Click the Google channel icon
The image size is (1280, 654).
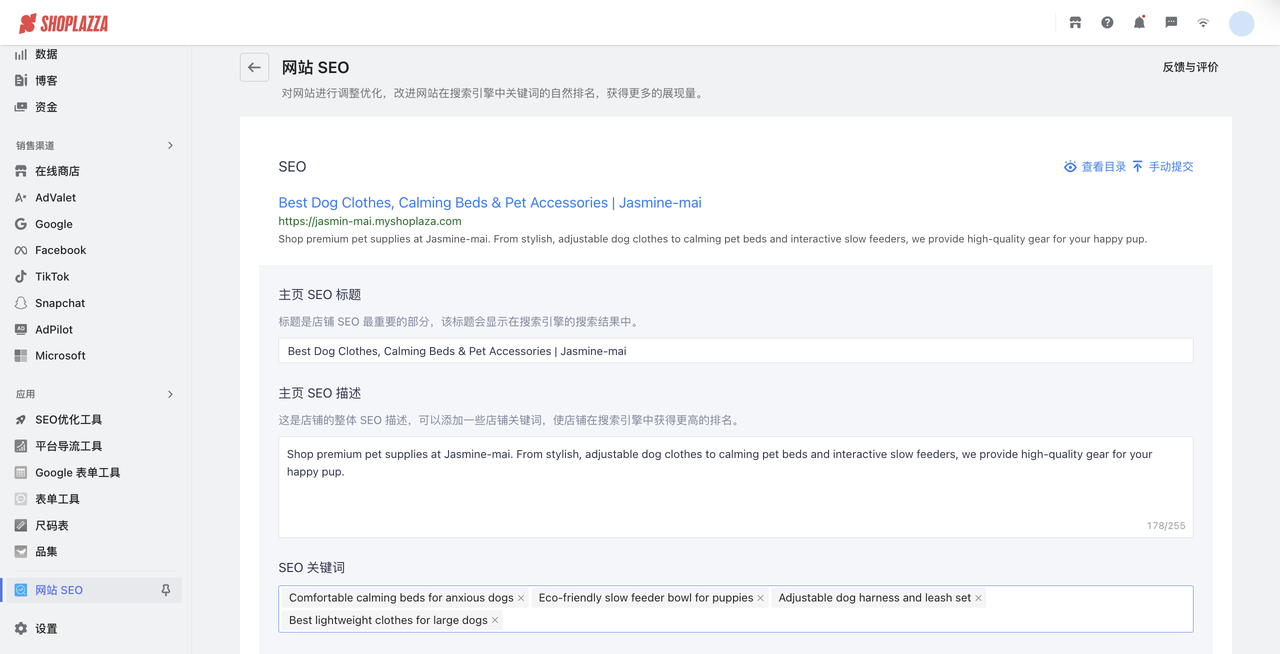[x=21, y=224]
